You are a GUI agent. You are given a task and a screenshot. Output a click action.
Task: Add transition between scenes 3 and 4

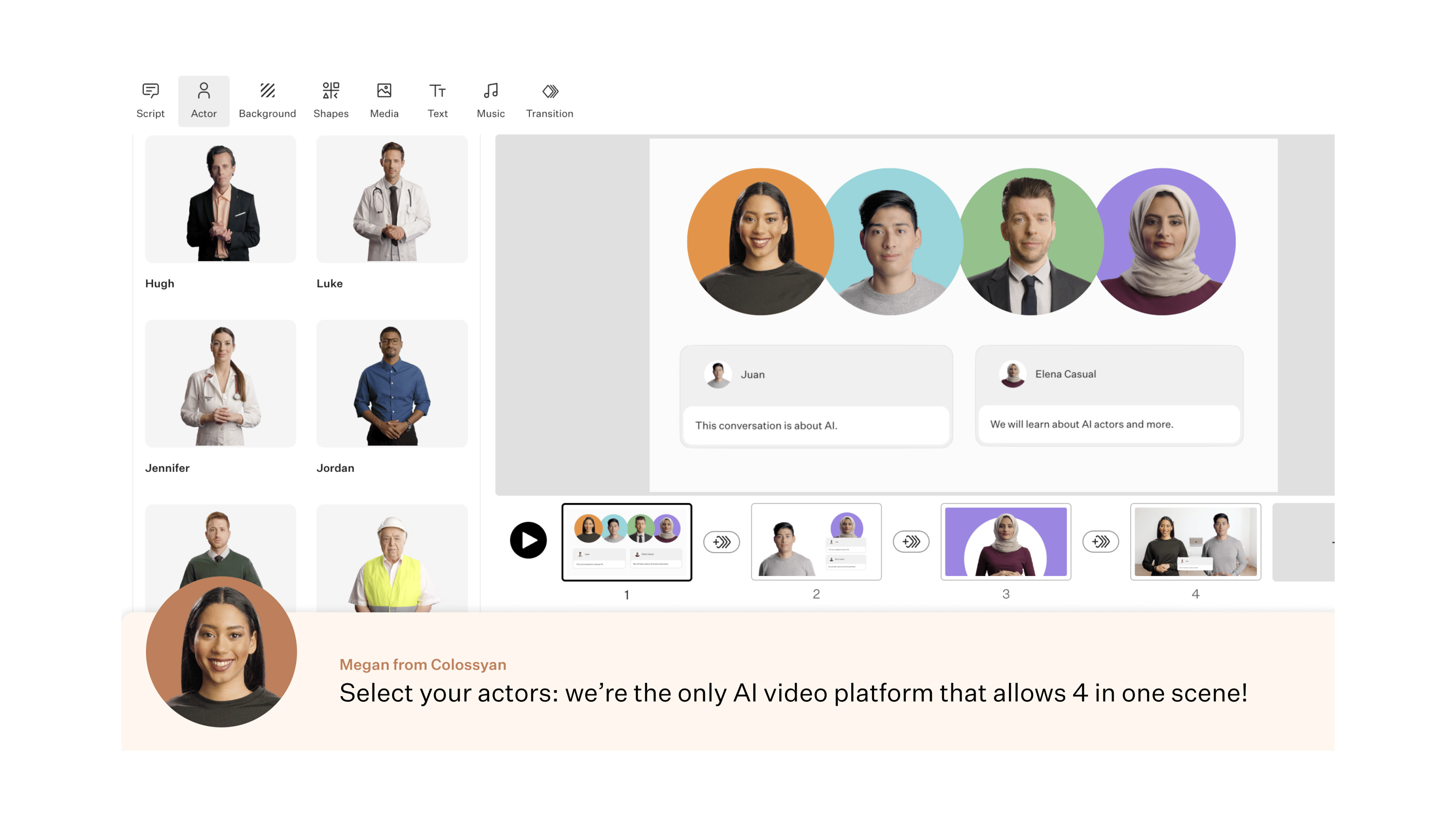(1100, 541)
